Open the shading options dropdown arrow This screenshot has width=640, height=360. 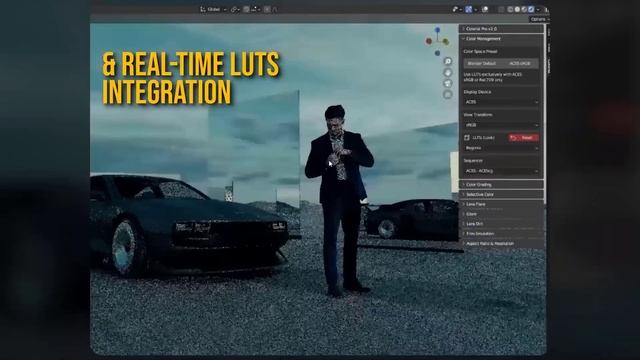pos(538,9)
